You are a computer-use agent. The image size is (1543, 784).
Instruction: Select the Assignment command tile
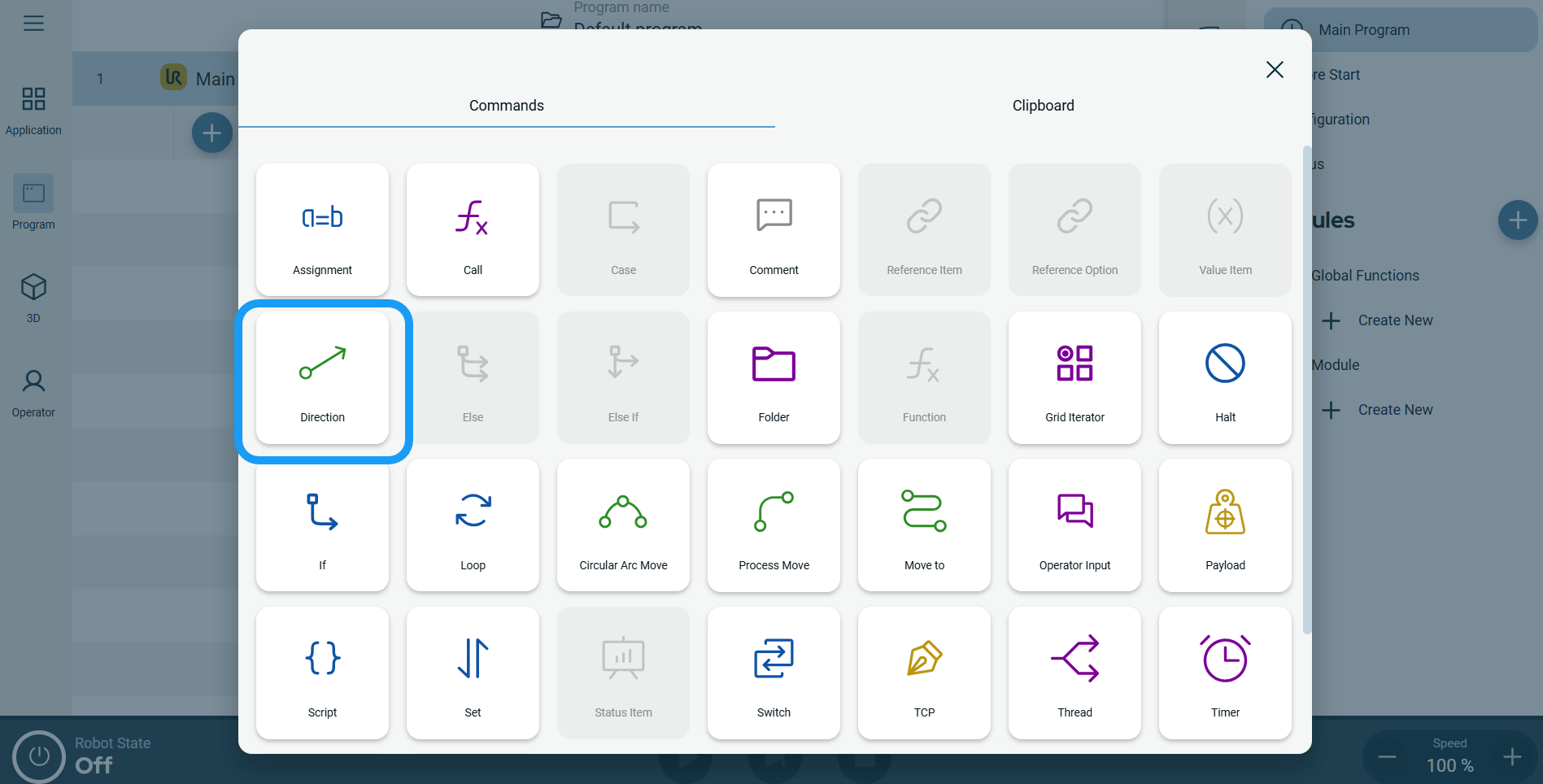[322, 230]
